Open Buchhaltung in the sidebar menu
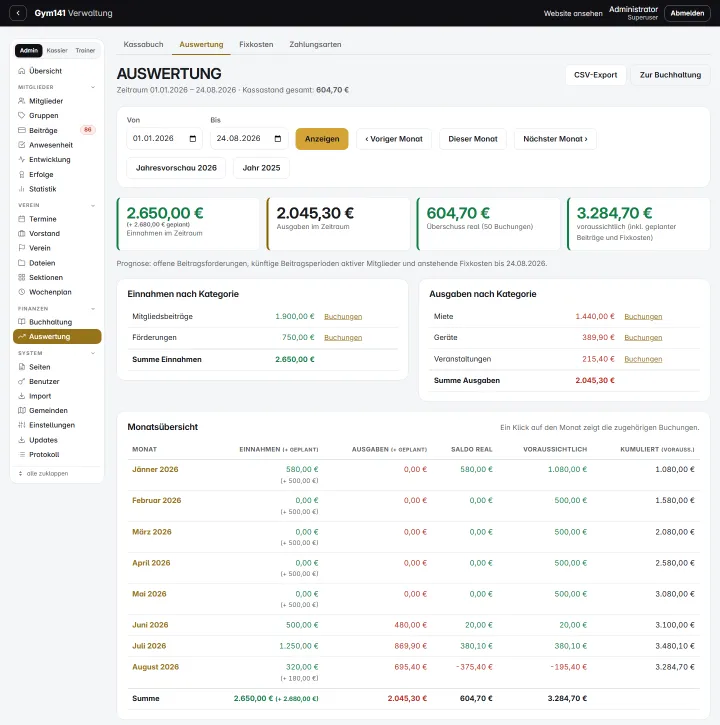The image size is (720, 725). pyautogui.click(x=57, y=322)
